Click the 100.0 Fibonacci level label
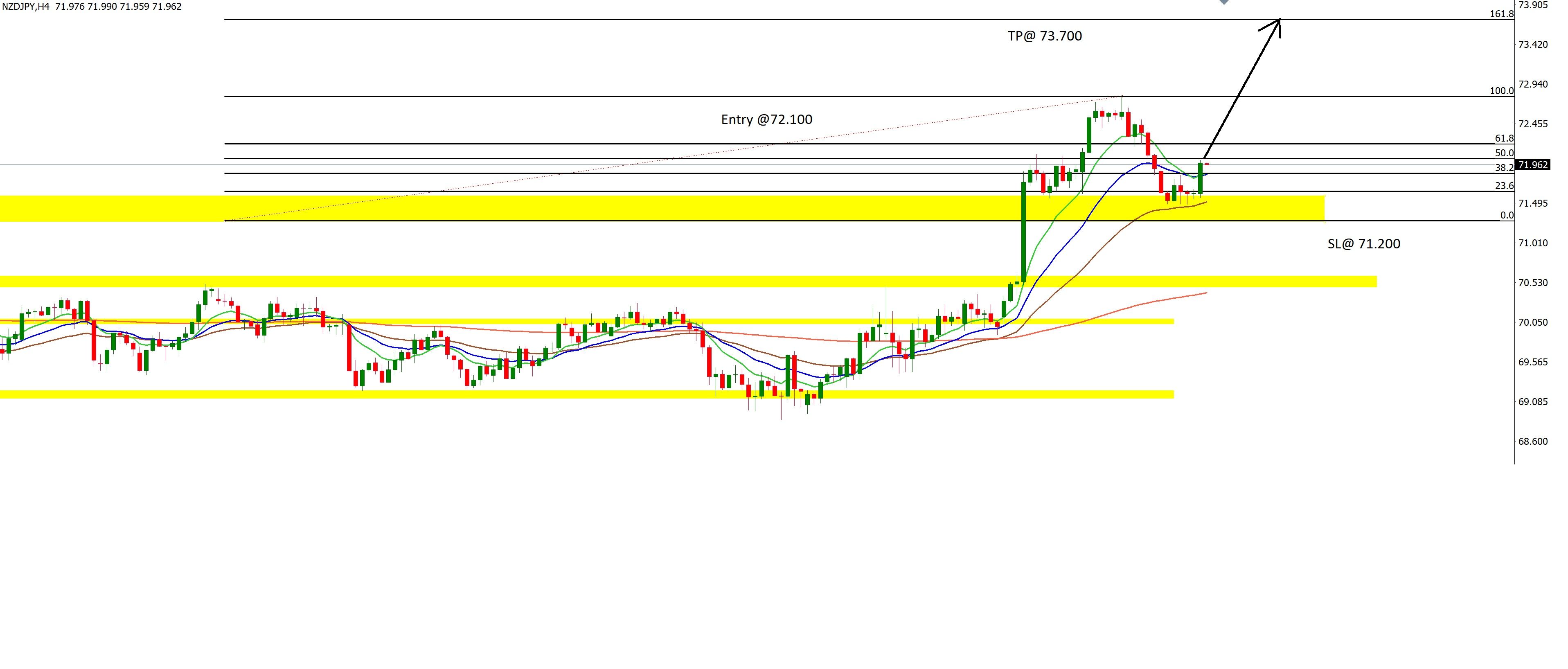The height and width of the screenshot is (669, 1568). 1501,91
